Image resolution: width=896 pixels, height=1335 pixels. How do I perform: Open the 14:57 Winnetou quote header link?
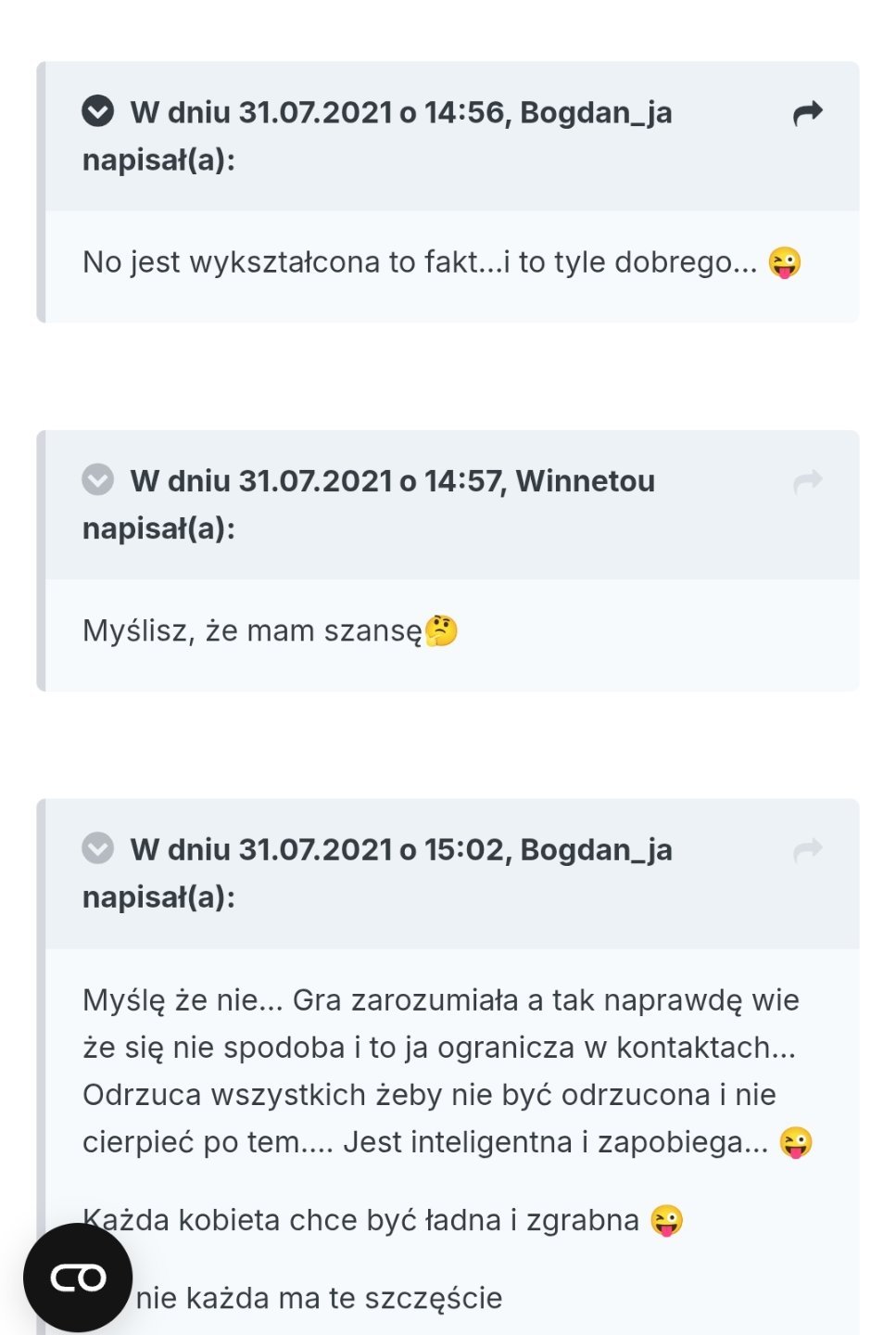pos(392,481)
